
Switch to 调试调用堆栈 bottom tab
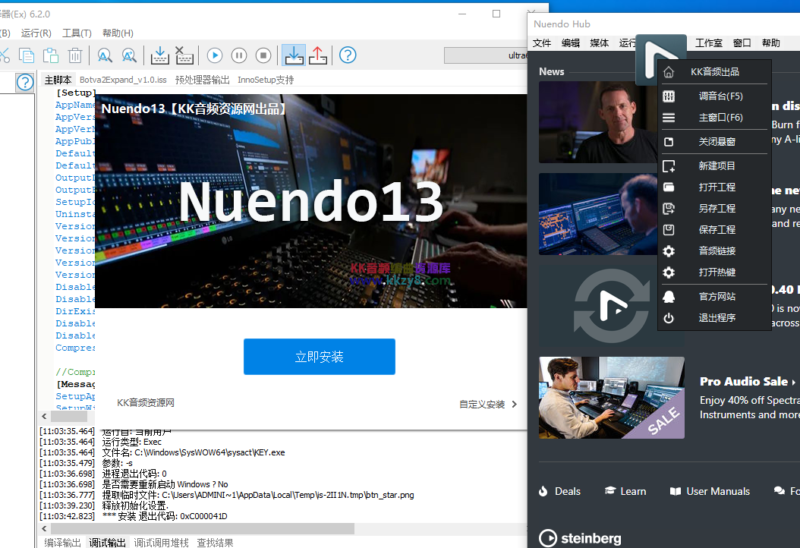(161, 542)
